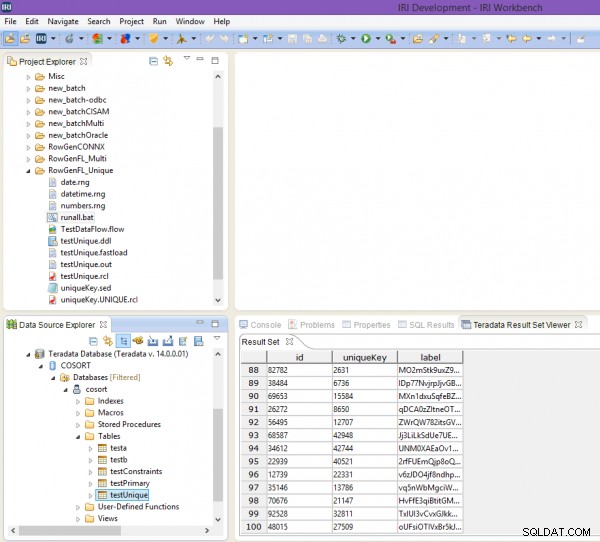Collapse the RowGenFL_Unique folder

coord(28,171)
